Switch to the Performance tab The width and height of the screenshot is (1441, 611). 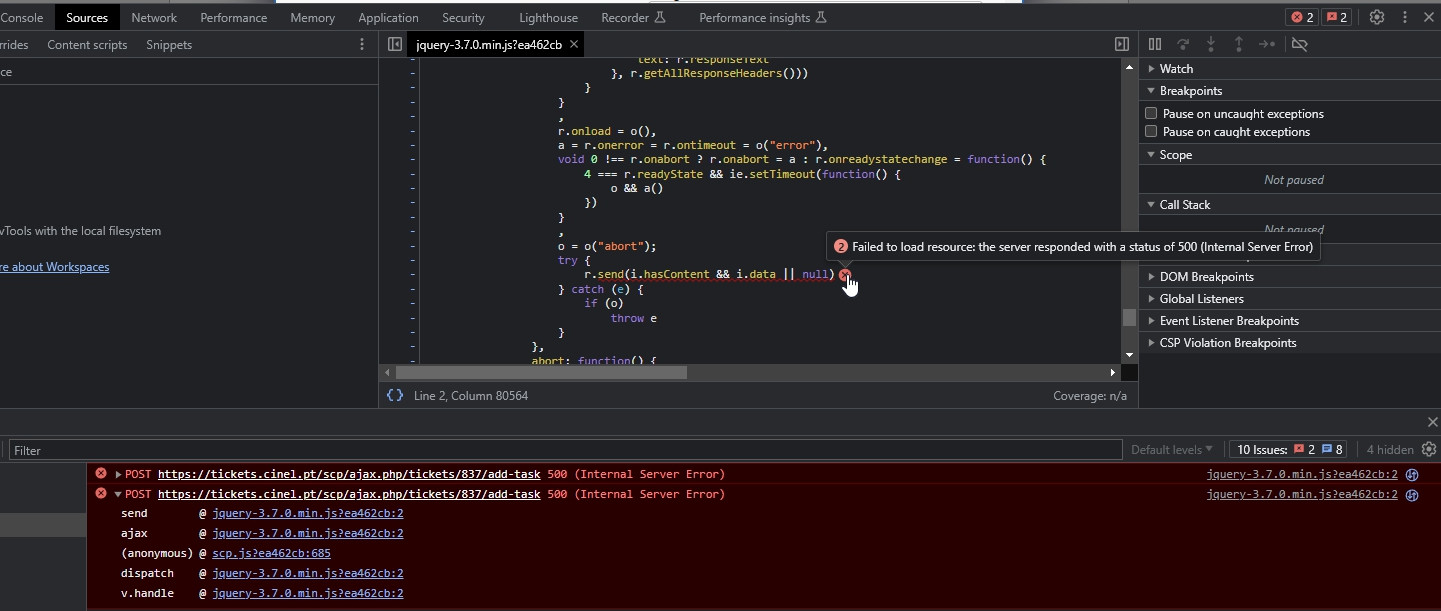point(234,17)
